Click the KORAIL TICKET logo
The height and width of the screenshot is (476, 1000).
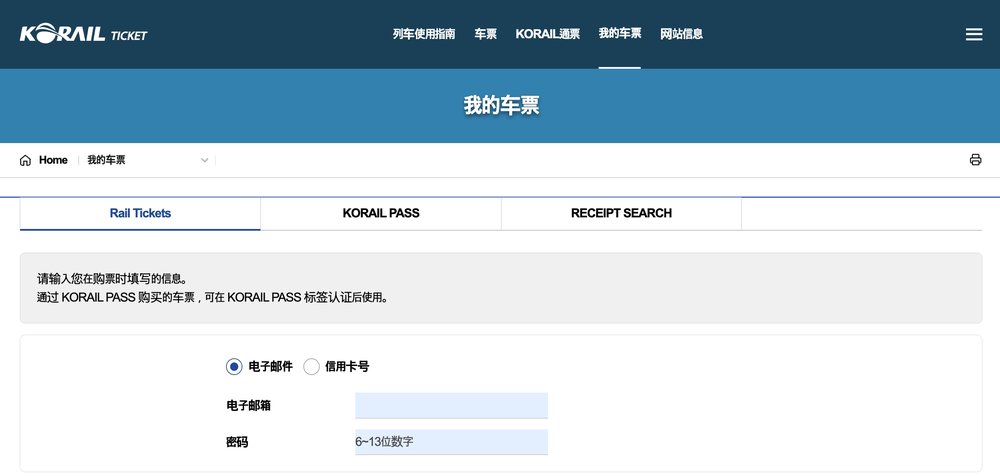coord(84,33)
